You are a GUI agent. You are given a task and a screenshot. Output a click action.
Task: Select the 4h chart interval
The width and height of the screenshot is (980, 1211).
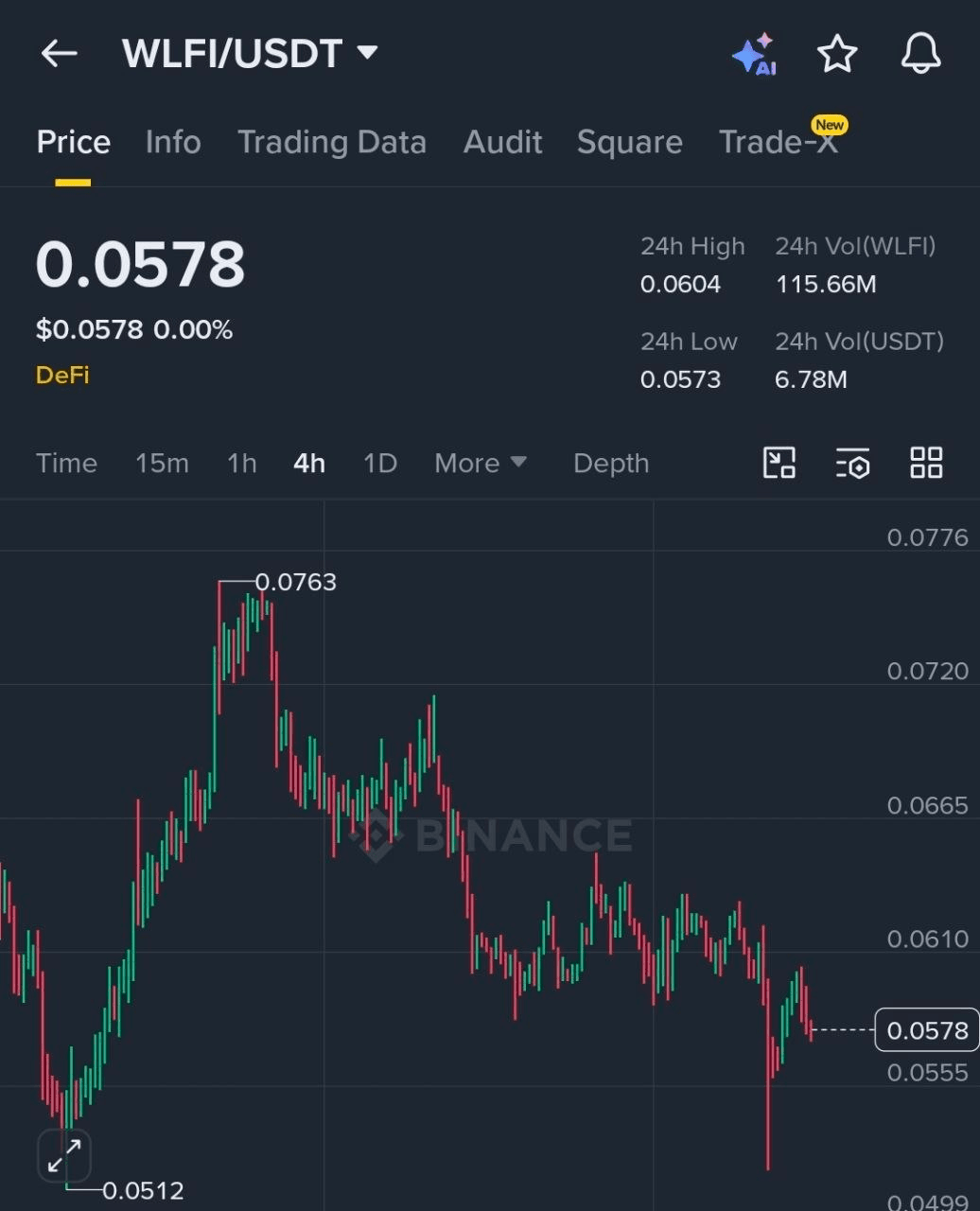click(x=309, y=464)
